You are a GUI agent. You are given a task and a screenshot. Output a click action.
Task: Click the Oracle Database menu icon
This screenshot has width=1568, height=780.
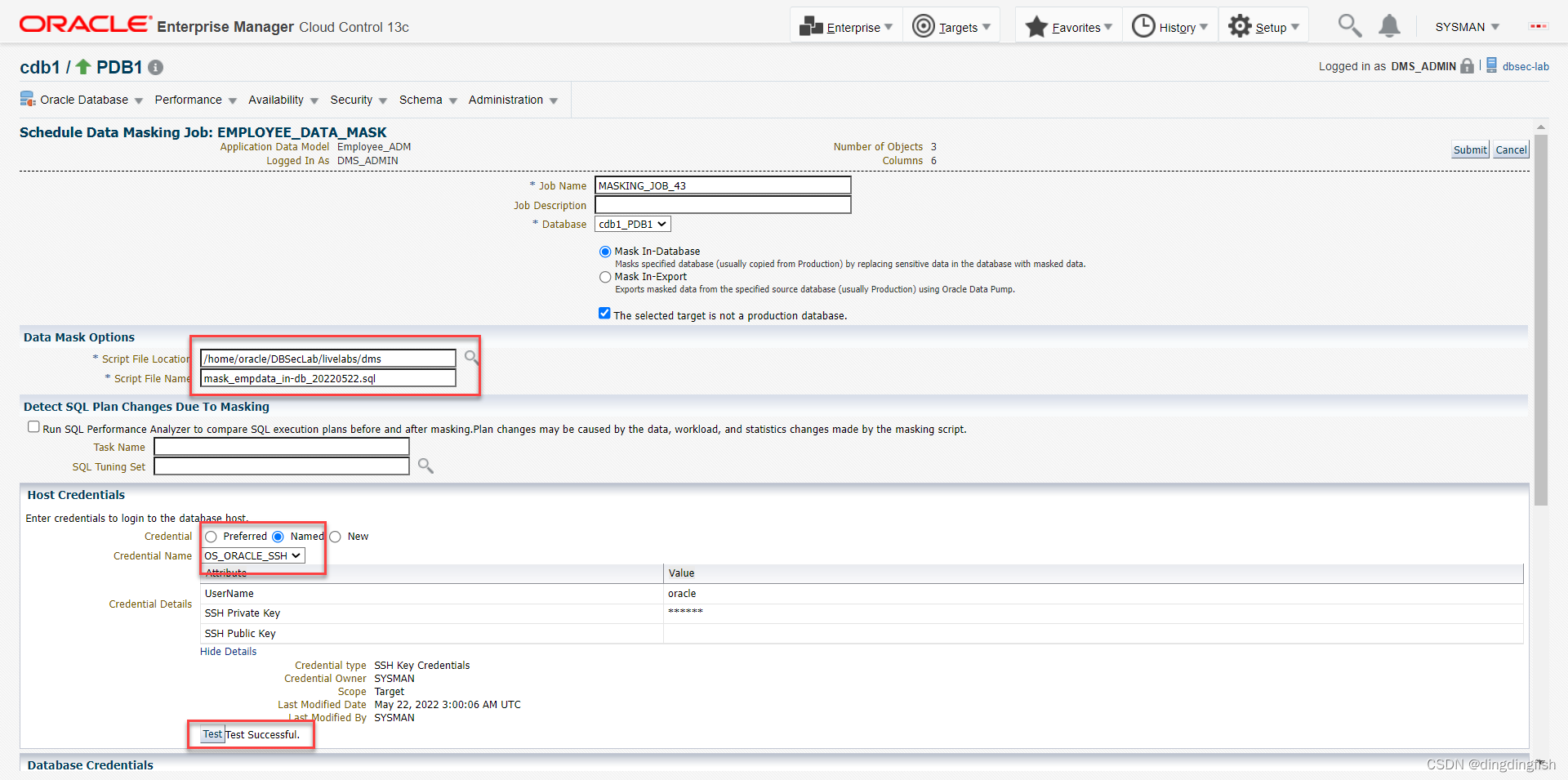(28, 100)
